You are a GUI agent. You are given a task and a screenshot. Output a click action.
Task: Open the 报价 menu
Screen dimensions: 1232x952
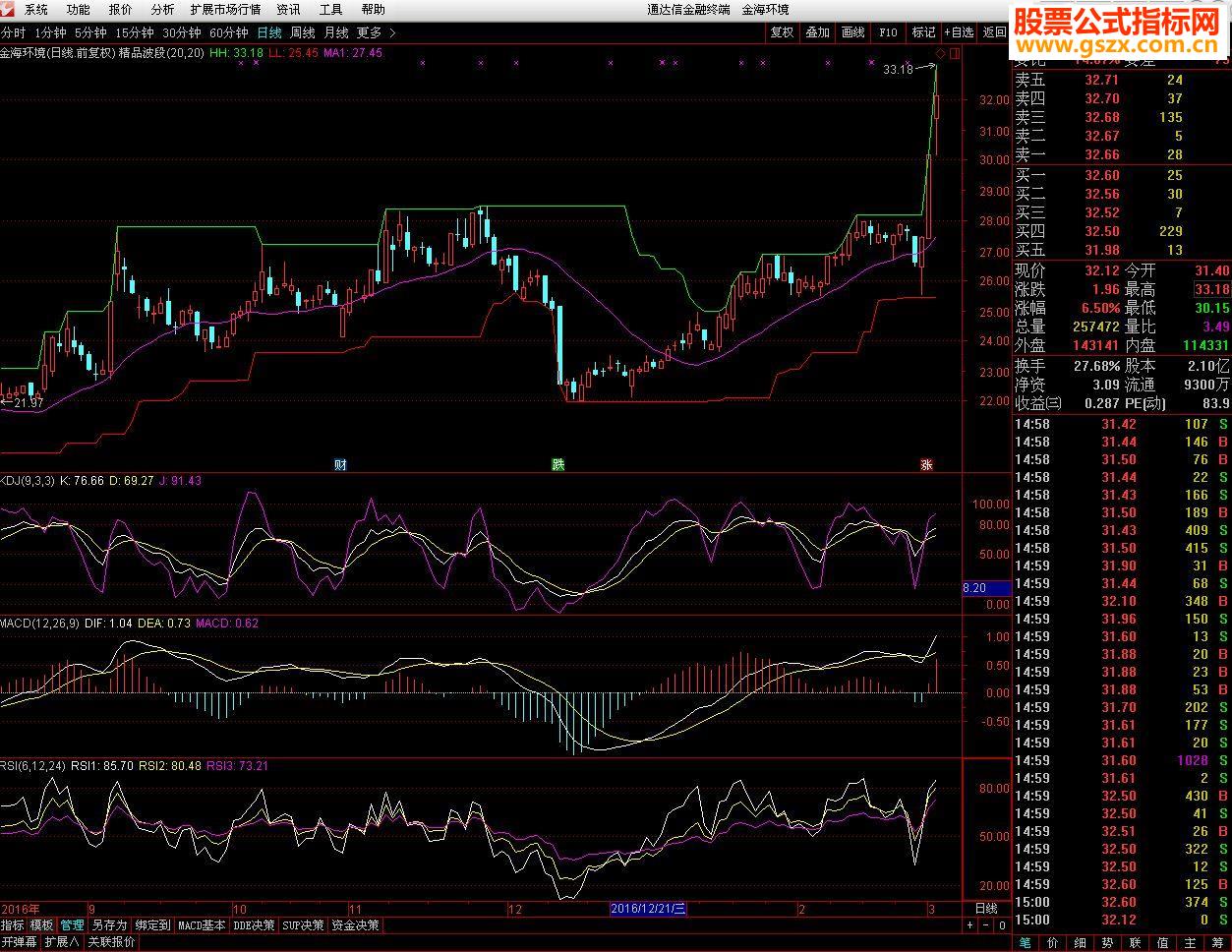120,9
